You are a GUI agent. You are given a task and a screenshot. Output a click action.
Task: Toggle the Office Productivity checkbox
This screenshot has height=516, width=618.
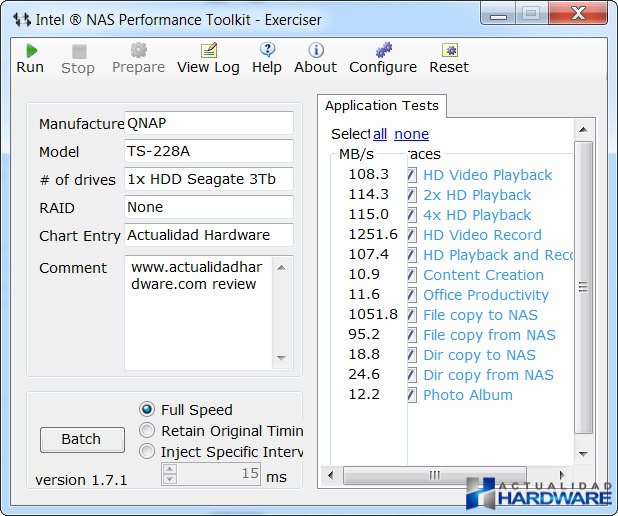tap(412, 295)
